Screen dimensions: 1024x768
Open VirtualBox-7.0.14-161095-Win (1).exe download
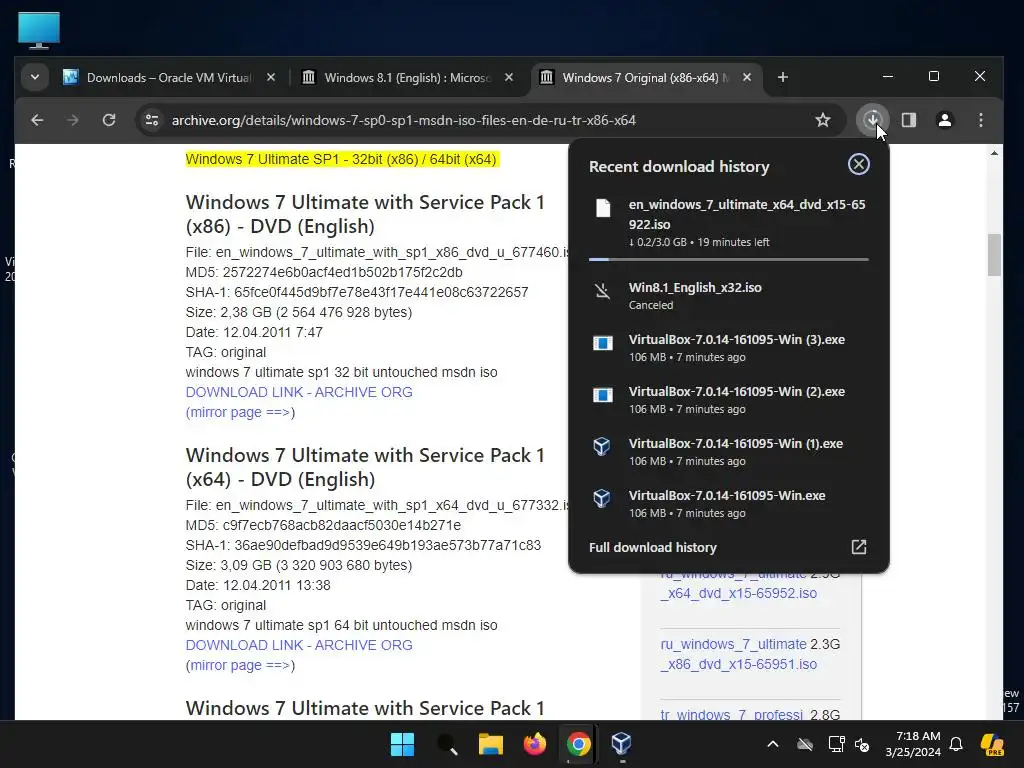click(728, 451)
